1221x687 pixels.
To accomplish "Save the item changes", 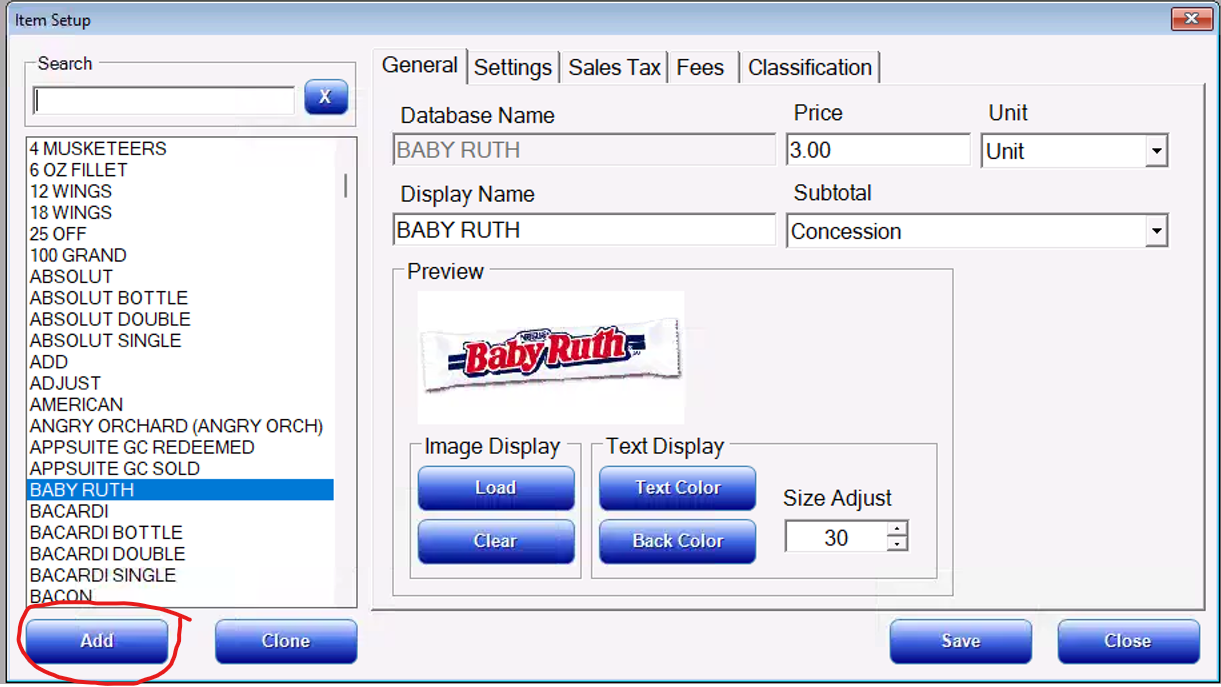I will (x=961, y=641).
